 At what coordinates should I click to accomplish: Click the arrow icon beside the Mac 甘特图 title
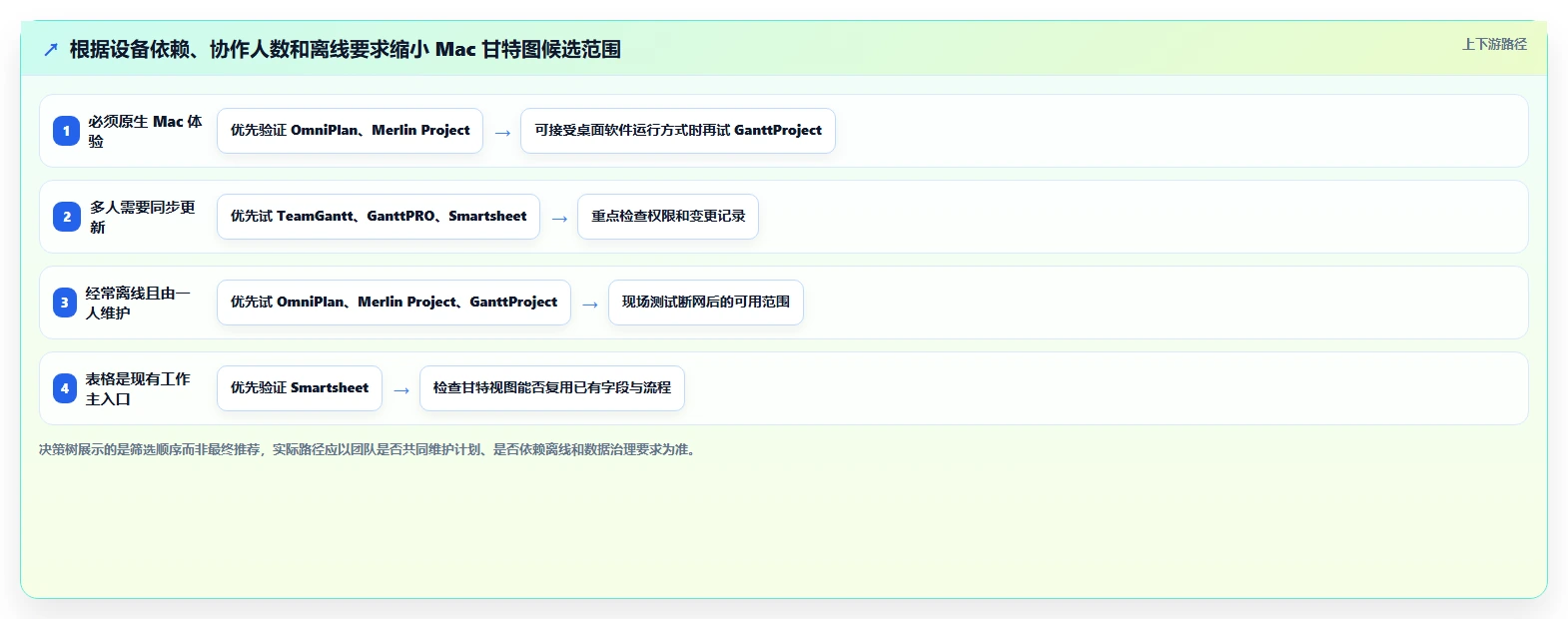pos(51,49)
